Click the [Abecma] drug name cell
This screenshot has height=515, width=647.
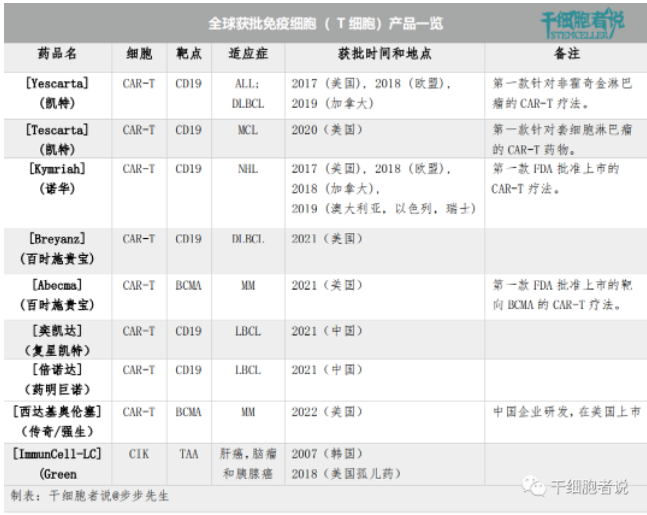coord(57,295)
